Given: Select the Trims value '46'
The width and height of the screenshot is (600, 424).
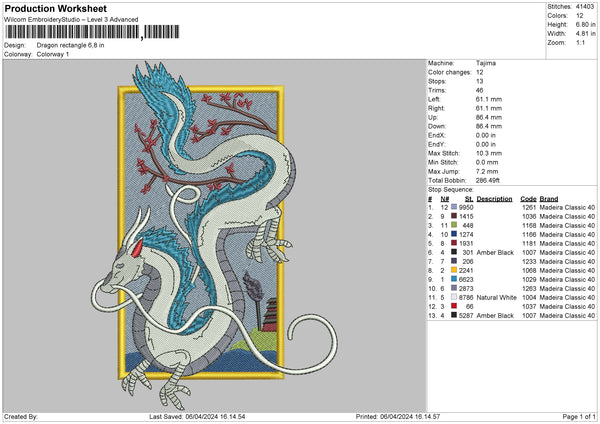Looking at the screenshot, I should pyautogui.click(x=479, y=90).
